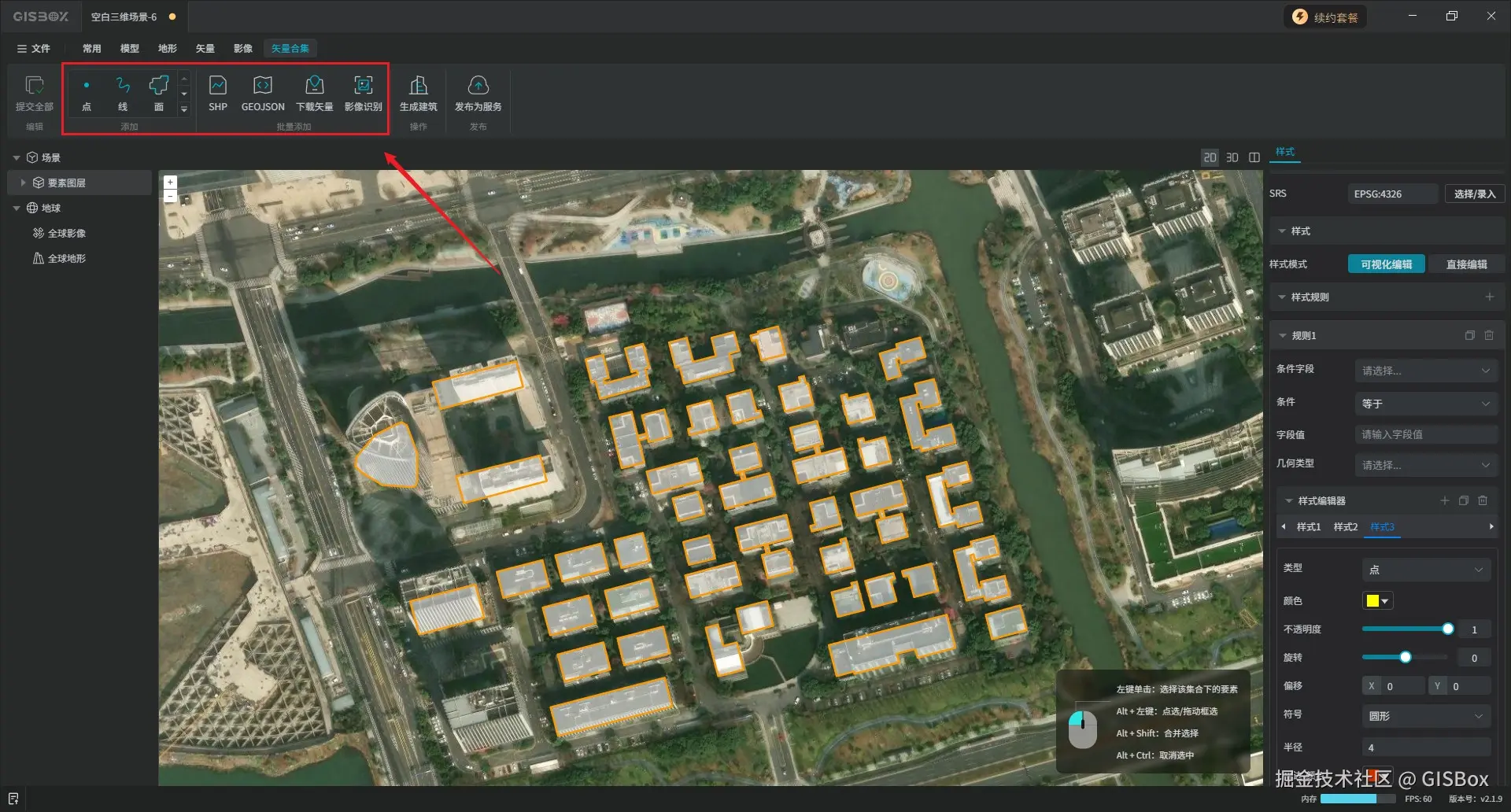Zoom in the map with the plus button
The image size is (1511, 812).
[170, 182]
